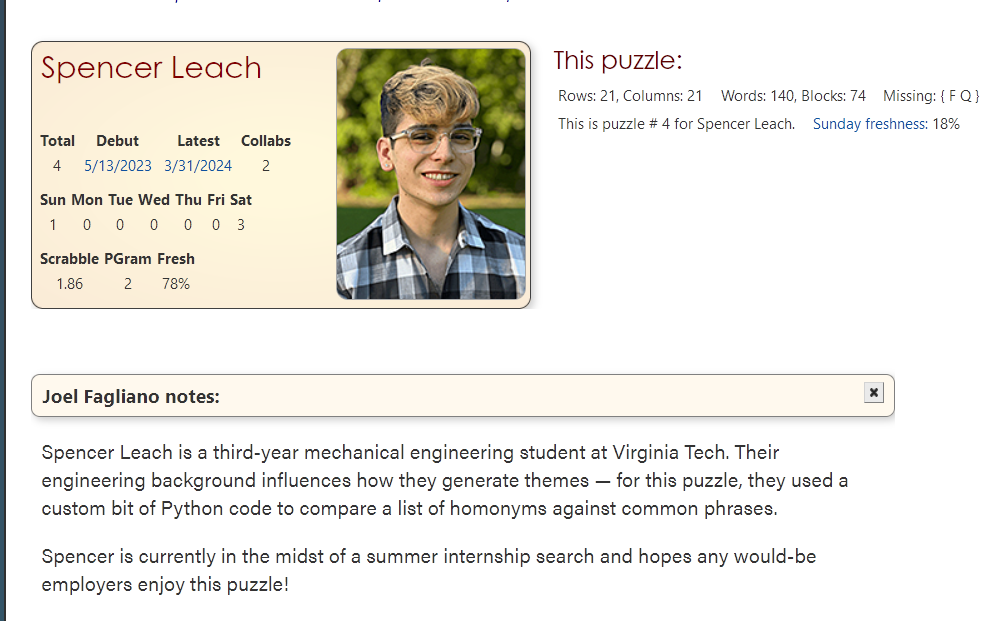The height and width of the screenshot is (621, 988).
Task: Open the debut puzzle dated 5/13/2023
Action: tap(117, 166)
